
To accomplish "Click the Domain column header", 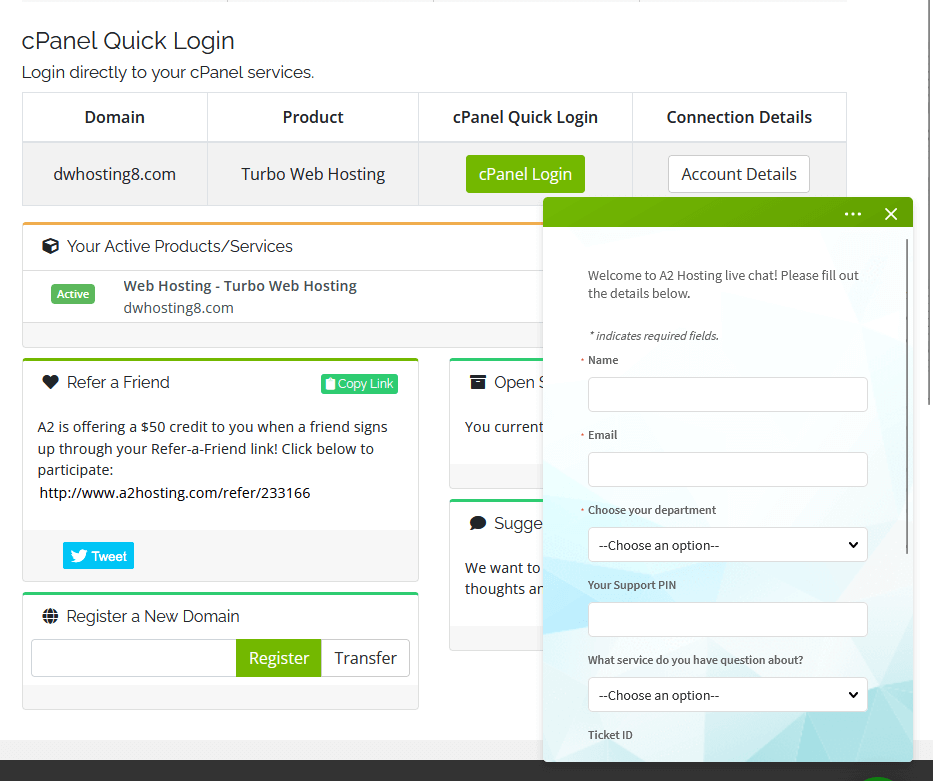I will tap(115, 117).
